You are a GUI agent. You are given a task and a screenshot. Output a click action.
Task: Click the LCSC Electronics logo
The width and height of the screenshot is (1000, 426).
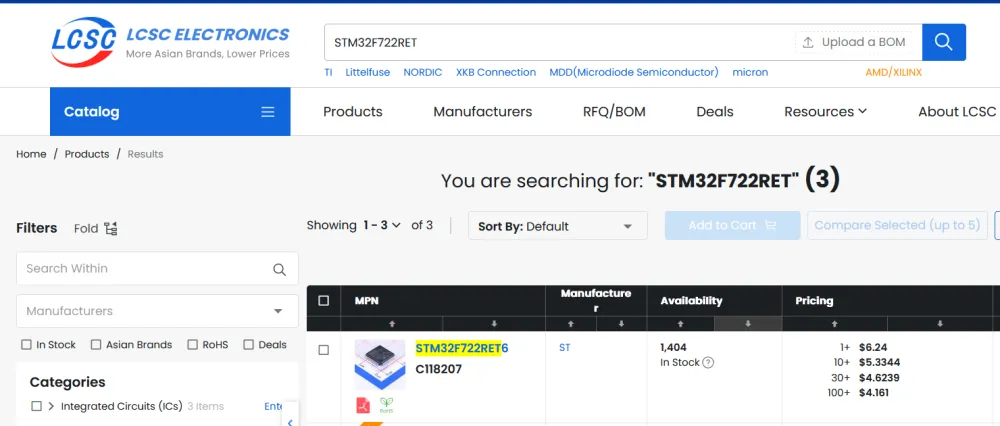point(170,42)
